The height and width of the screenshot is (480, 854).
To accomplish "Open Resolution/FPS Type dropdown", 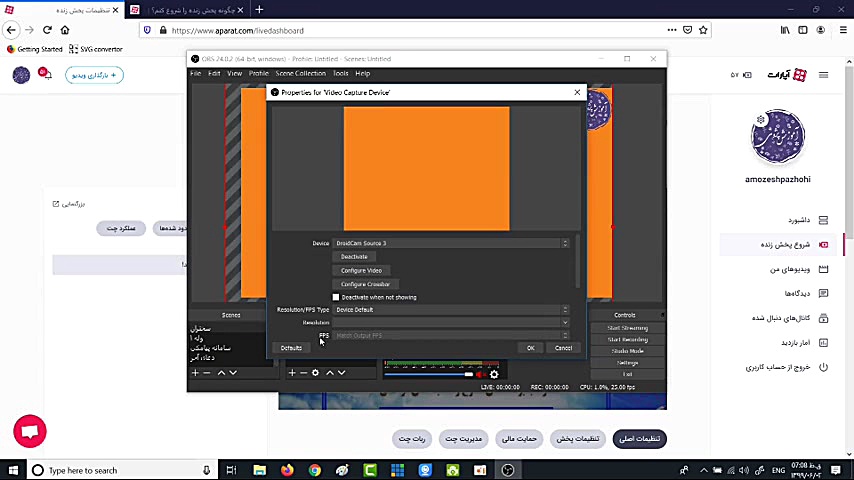I will coord(451,309).
